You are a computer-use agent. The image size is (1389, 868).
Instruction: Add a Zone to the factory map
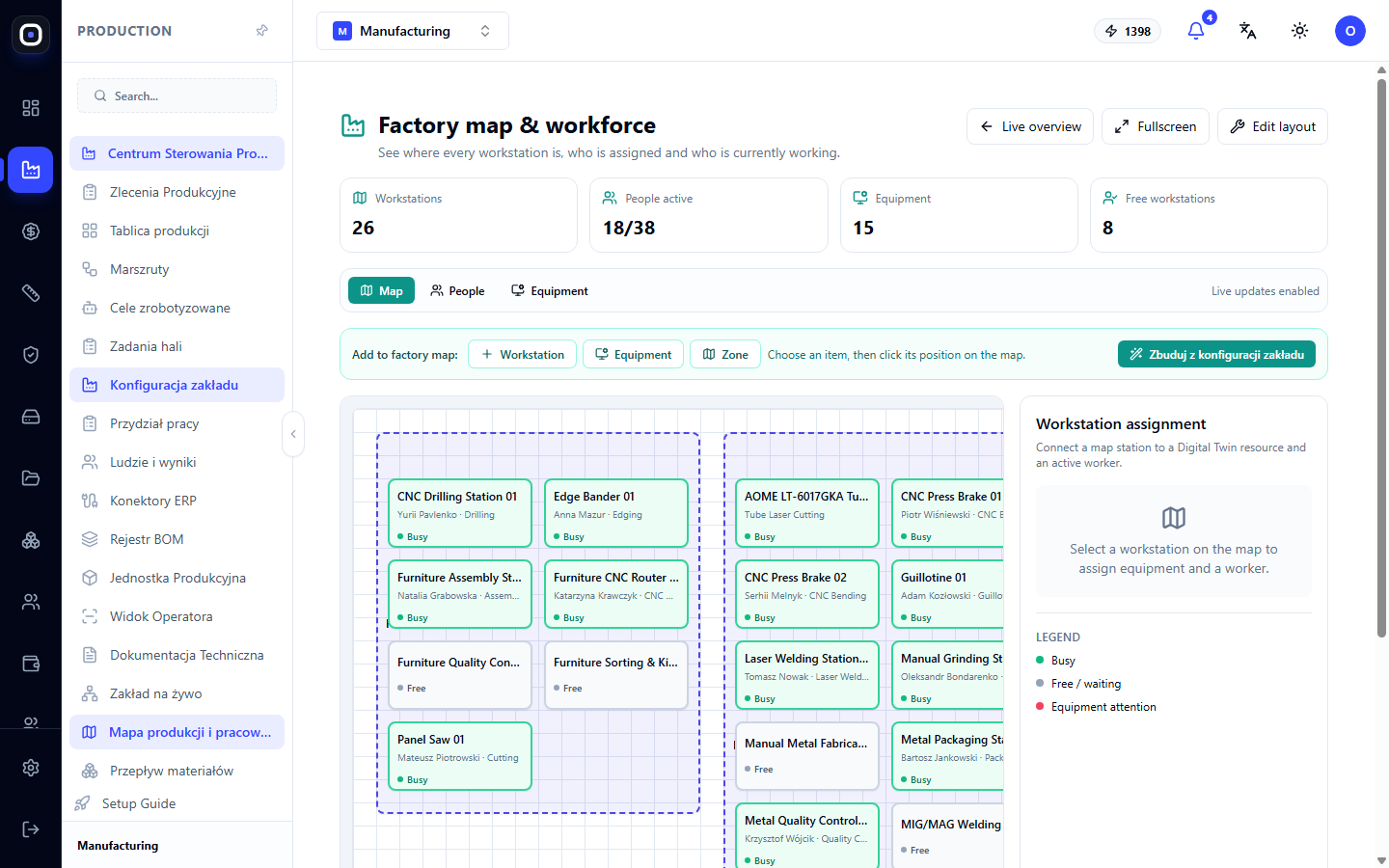725,354
